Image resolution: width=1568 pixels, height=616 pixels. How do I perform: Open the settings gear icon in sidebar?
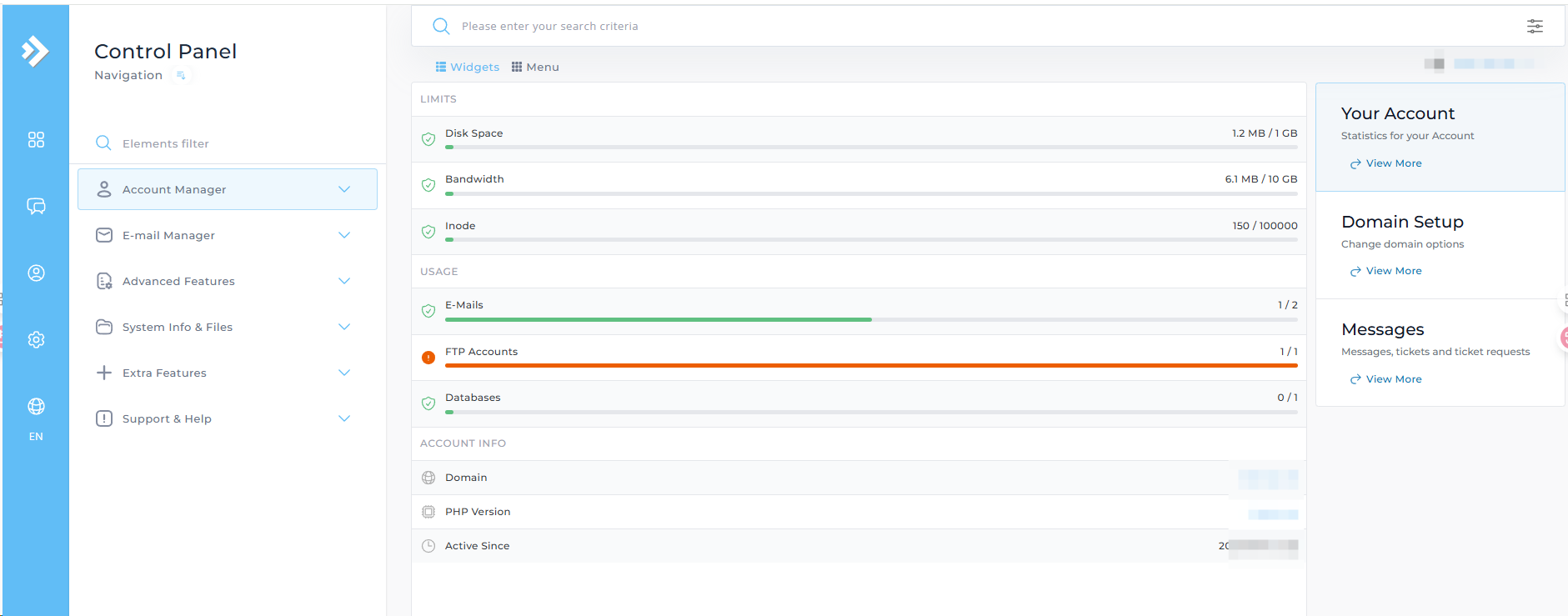36,339
